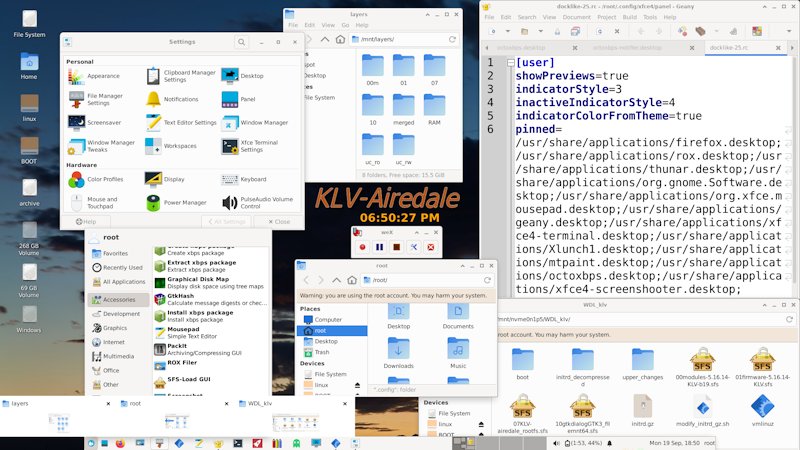
Task: Open Desktop settings item
Action: click(x=243, y=76)
